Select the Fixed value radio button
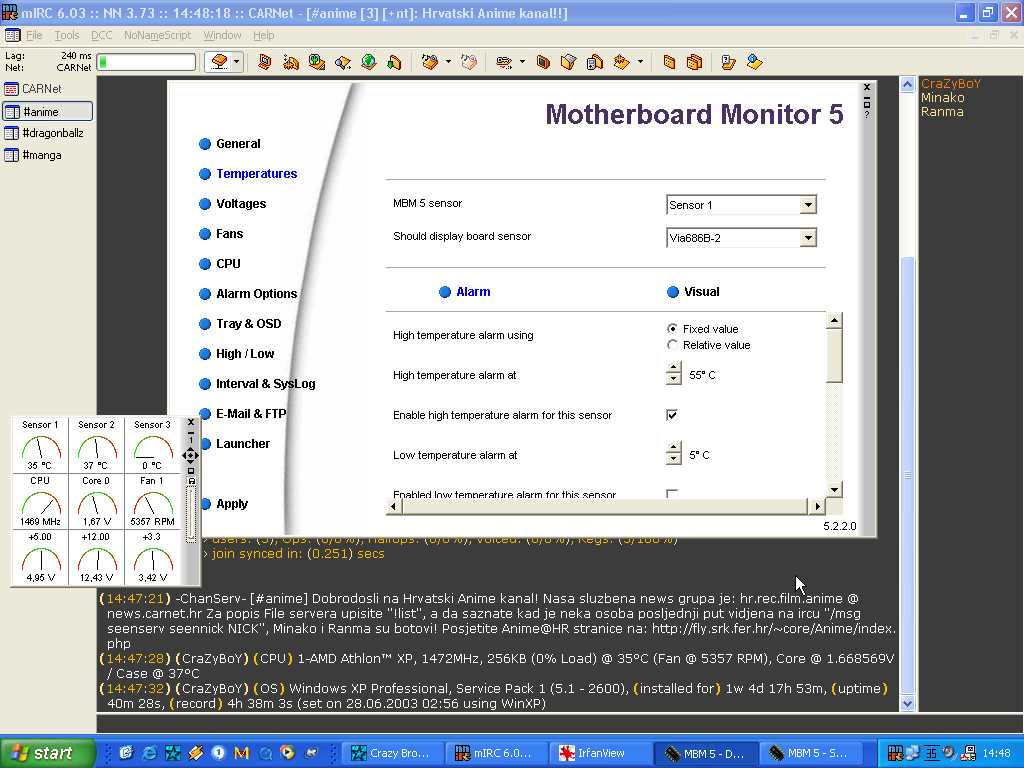 click(x=672, y=329)
